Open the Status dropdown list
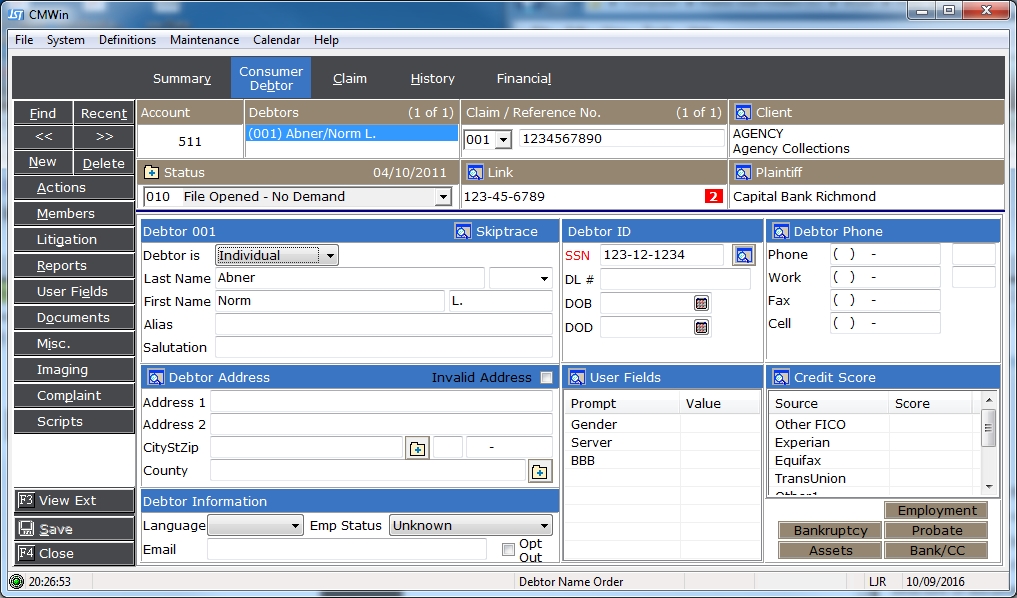The image size is (1017, 598). coord(443,197)
